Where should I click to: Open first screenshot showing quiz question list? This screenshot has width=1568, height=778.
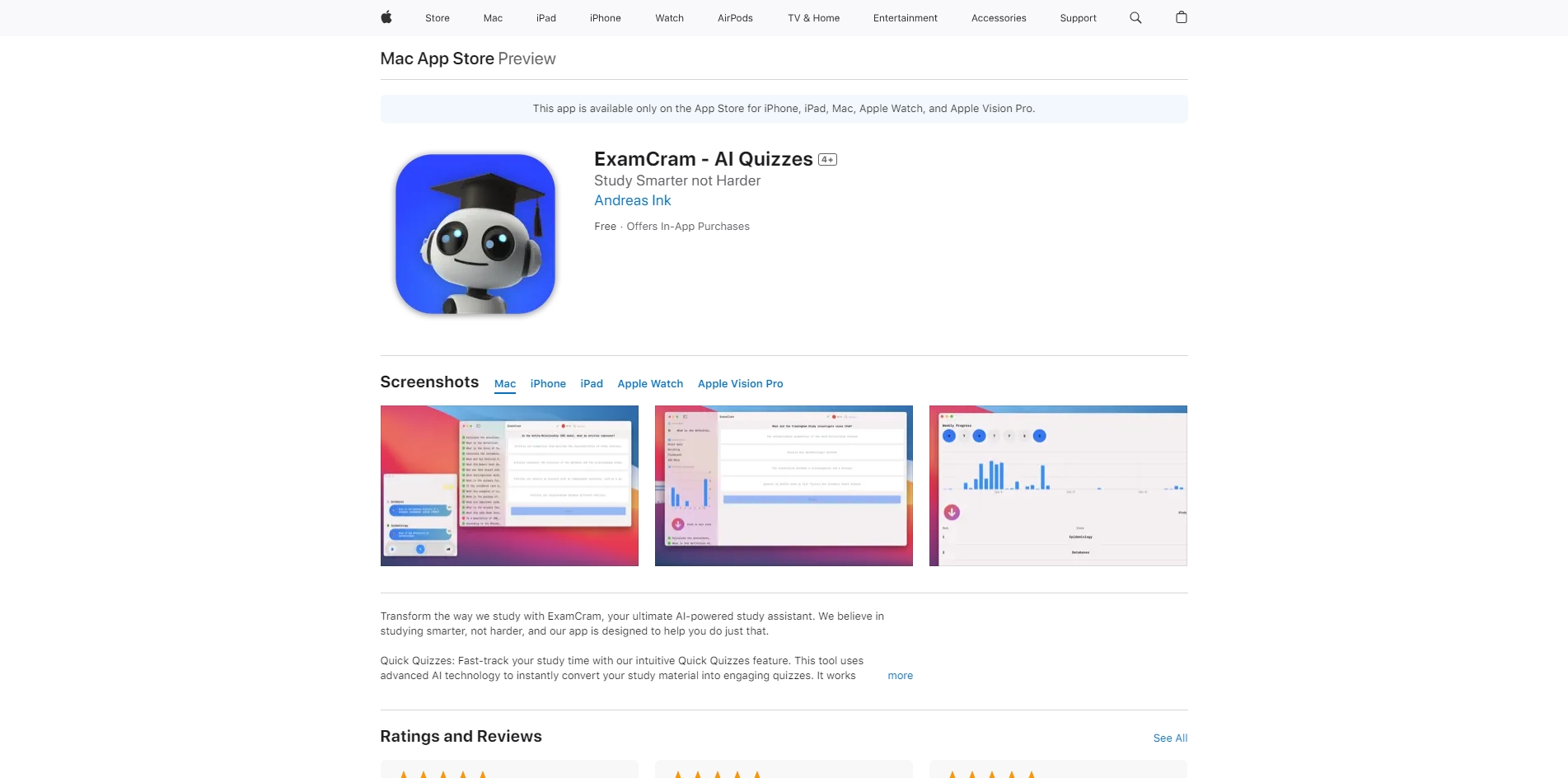tap(509, 485)
